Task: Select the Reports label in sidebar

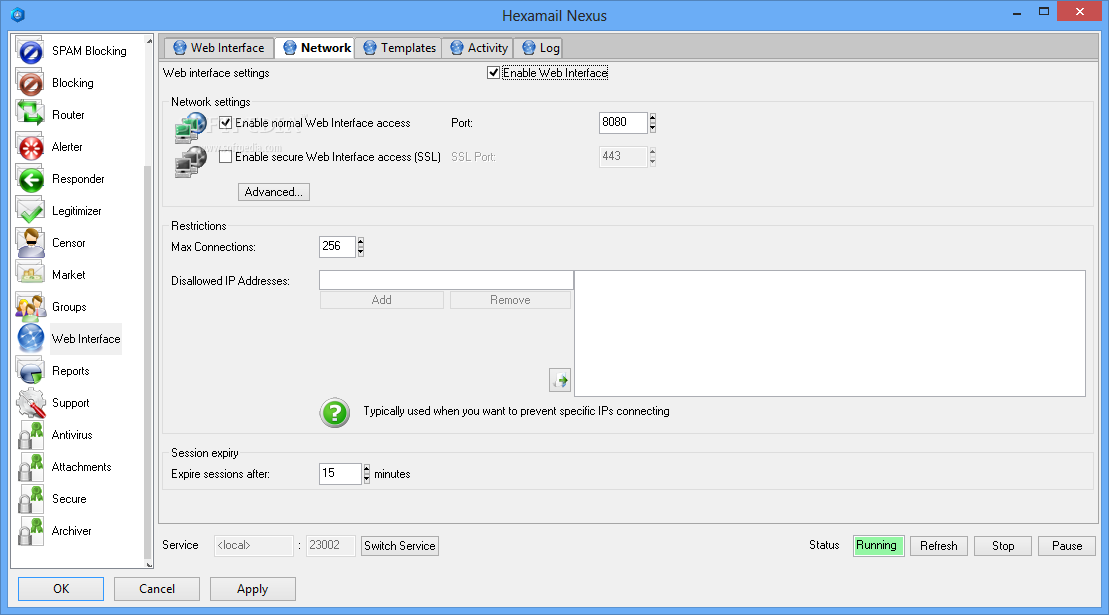Action: 71,370
